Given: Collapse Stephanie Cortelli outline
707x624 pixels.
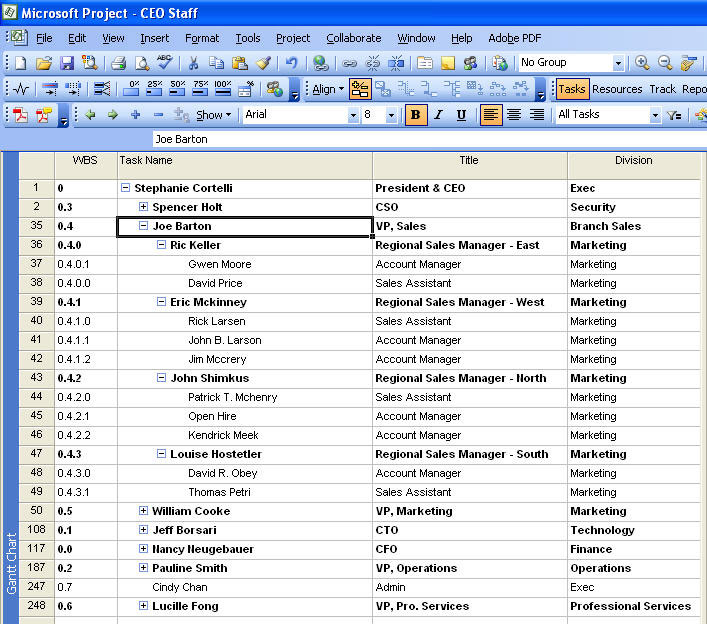Looking at the screenshot, I should (x=125, y=188).
